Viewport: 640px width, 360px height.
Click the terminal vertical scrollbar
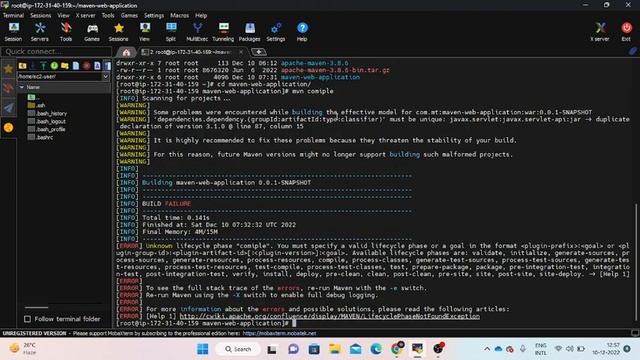636,261
